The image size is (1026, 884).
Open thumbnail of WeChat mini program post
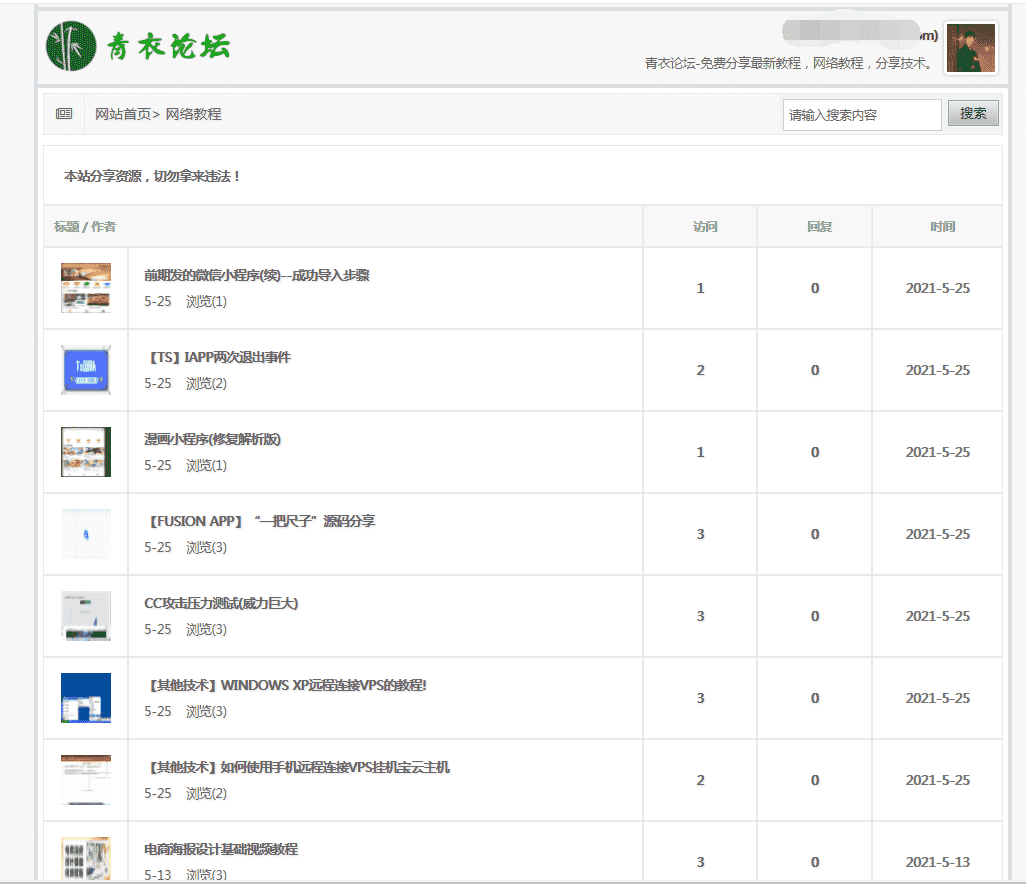click(86, 288)
